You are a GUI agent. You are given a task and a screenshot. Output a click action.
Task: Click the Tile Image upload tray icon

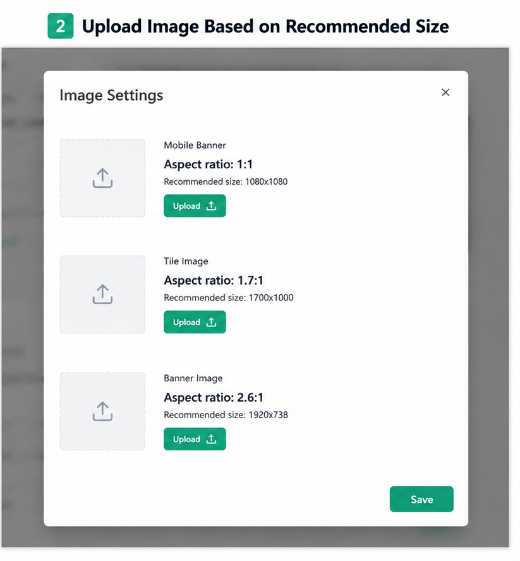(102, 294)
